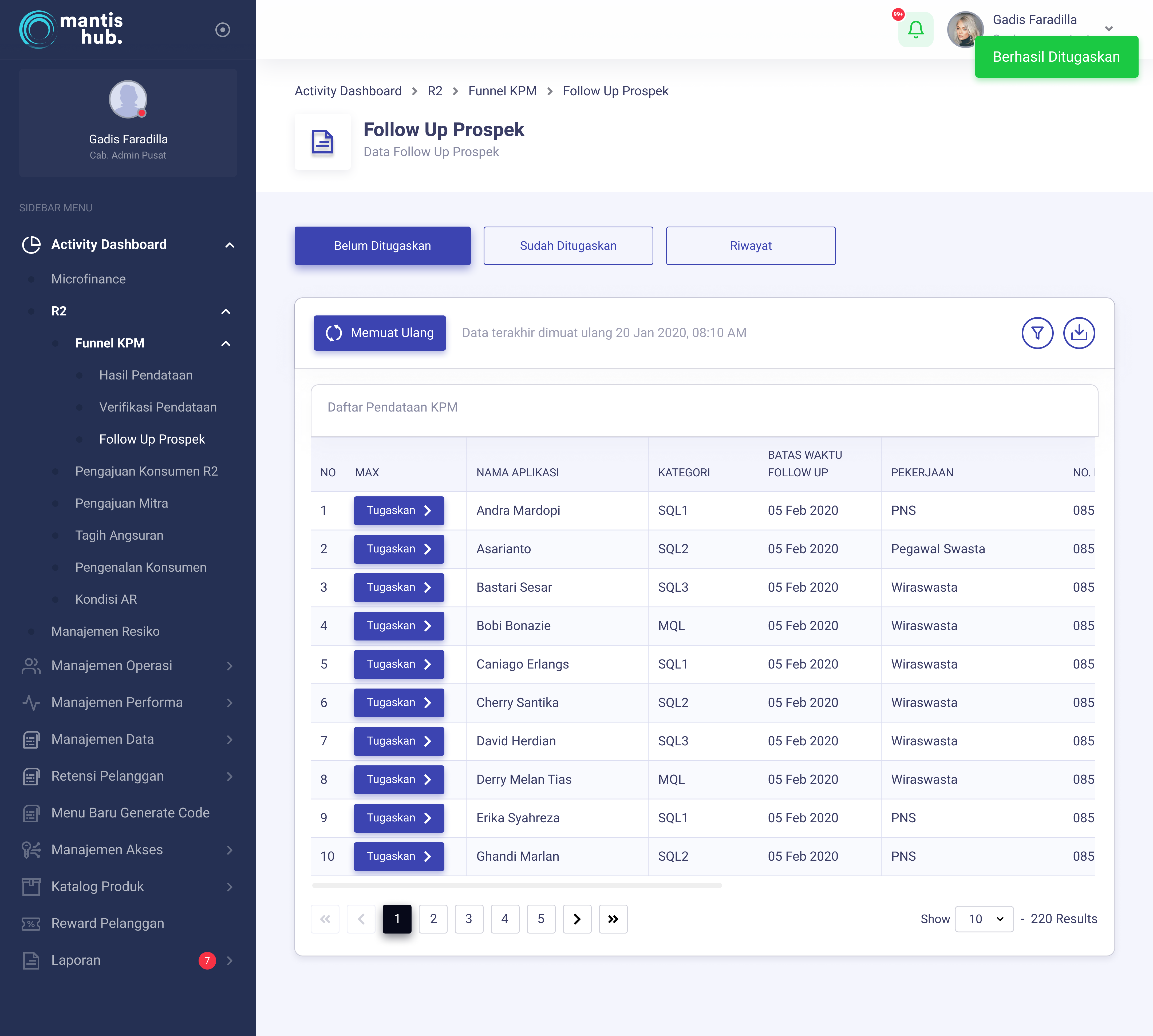Click the notification bell icon
This screenshot has height=1036, width=1153.
(x=915, y=30)
